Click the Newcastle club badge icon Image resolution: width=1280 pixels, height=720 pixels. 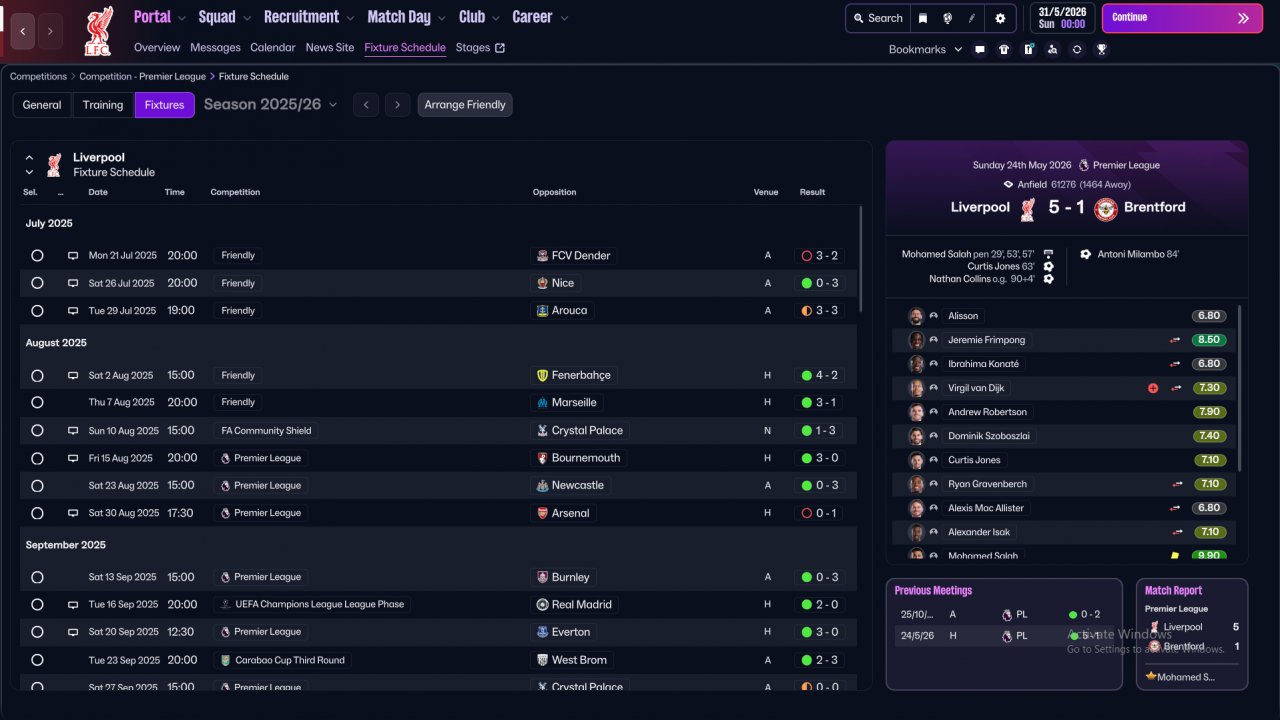point(542,486)
